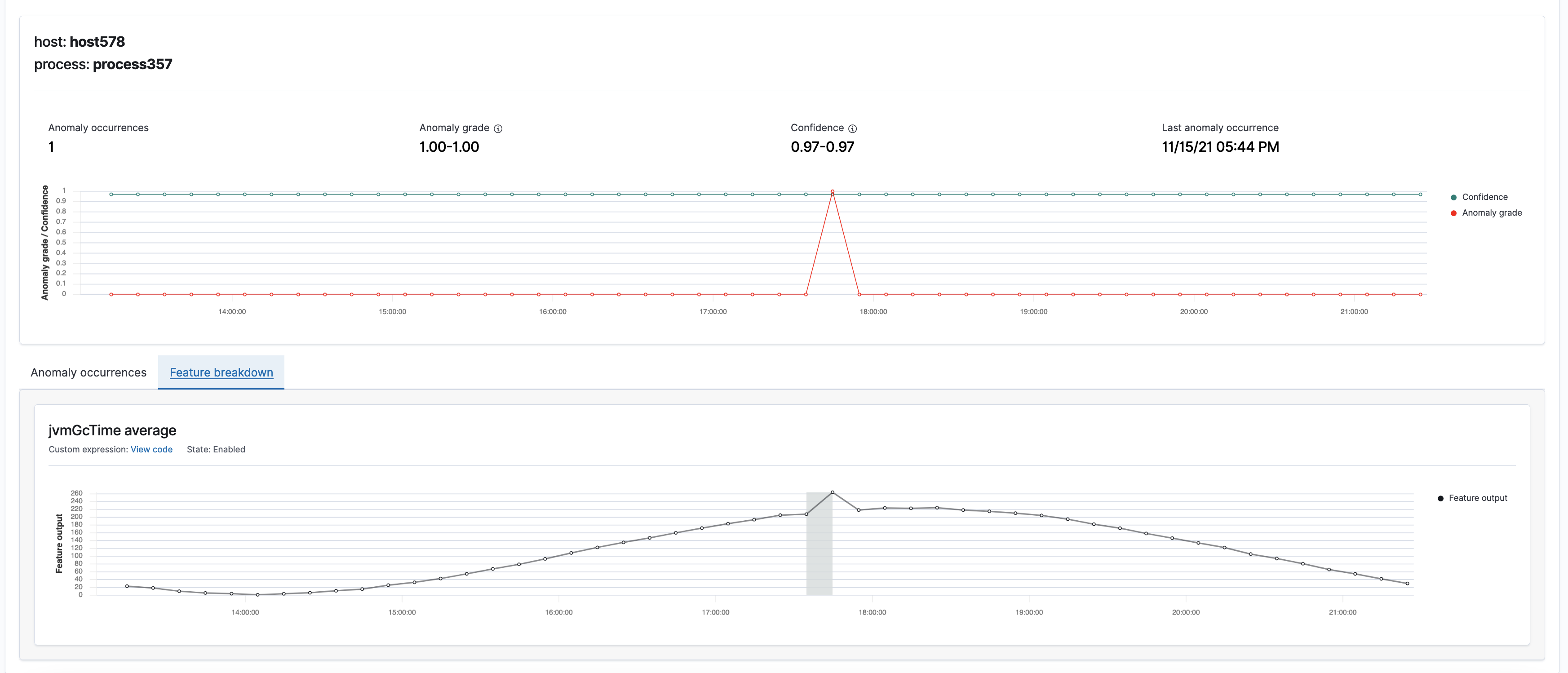Toggle Anomaly grade series visibility in the legend
The width and height of the screenshot is (1568, 673).
(1492, 213)
